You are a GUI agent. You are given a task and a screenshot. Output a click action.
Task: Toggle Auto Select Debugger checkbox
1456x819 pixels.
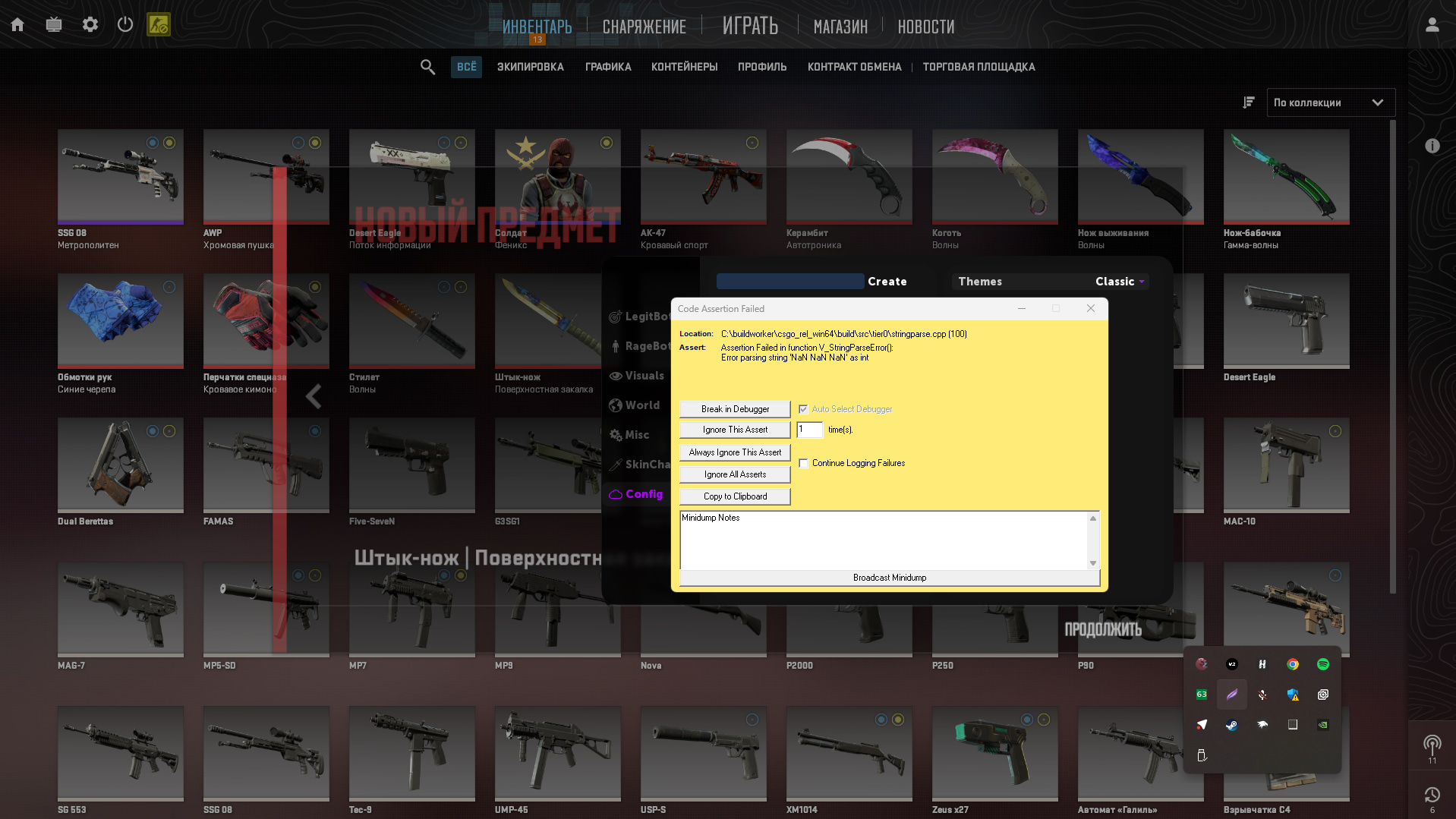coord(803,409)
